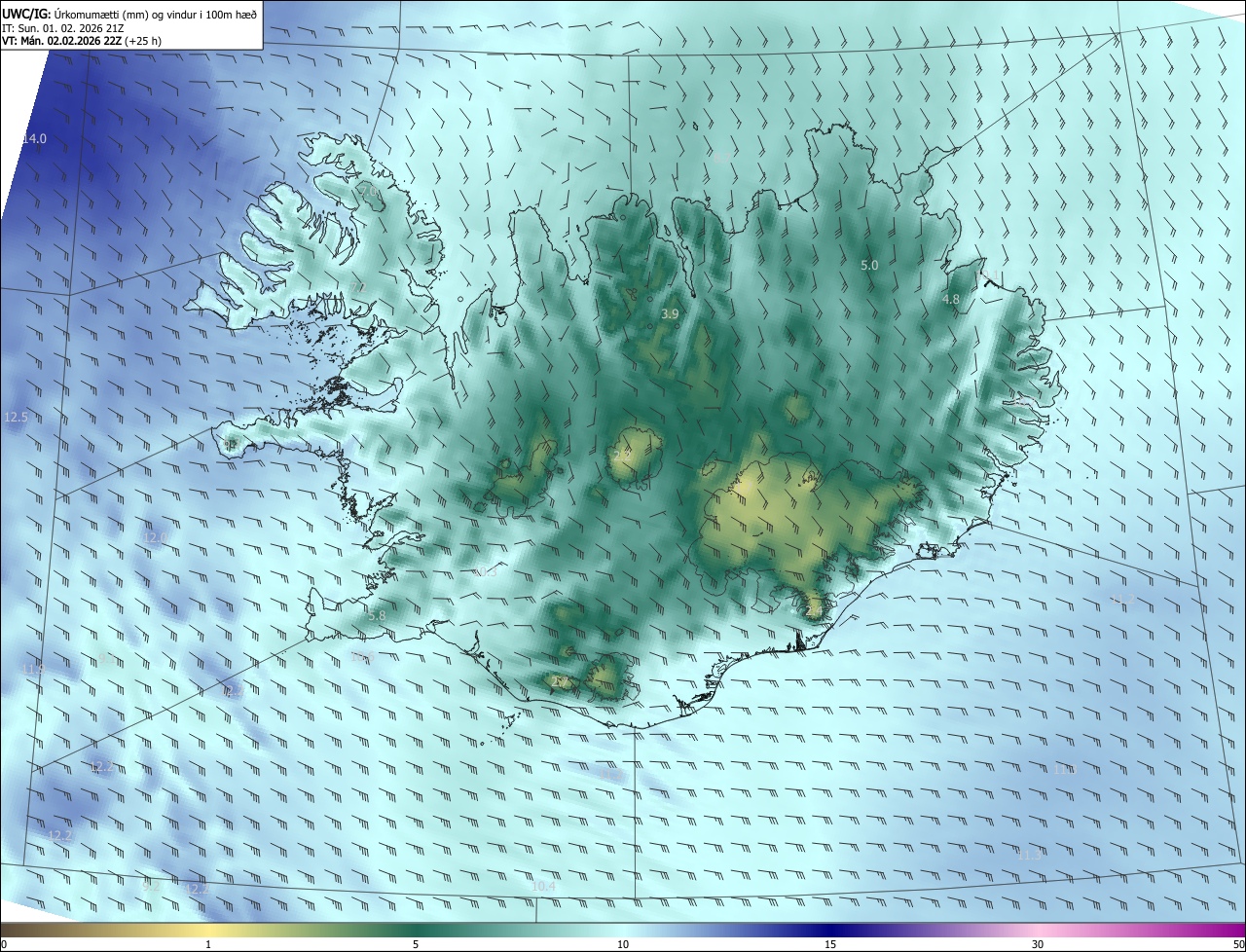The width and height of the screenshot is (1246, 952).
Task: Click the colour scale label '5'
Action: coord(416,944)
